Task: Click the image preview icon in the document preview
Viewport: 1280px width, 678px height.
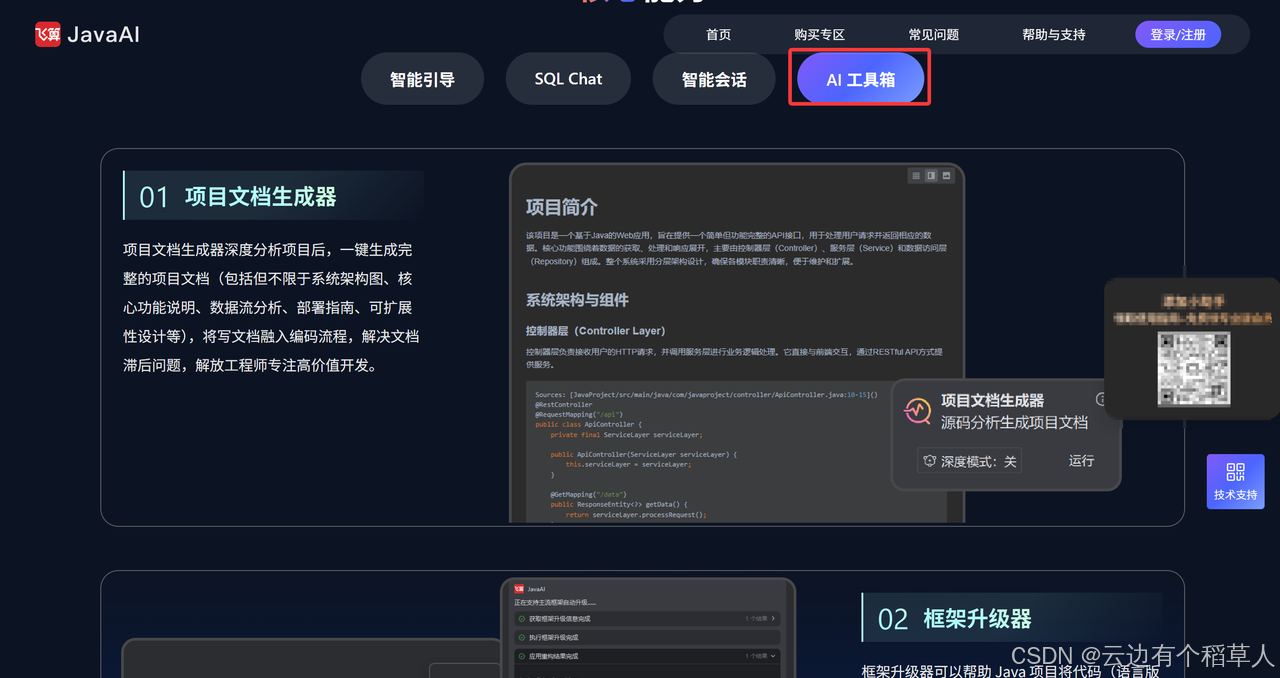Action: [947, 176]
